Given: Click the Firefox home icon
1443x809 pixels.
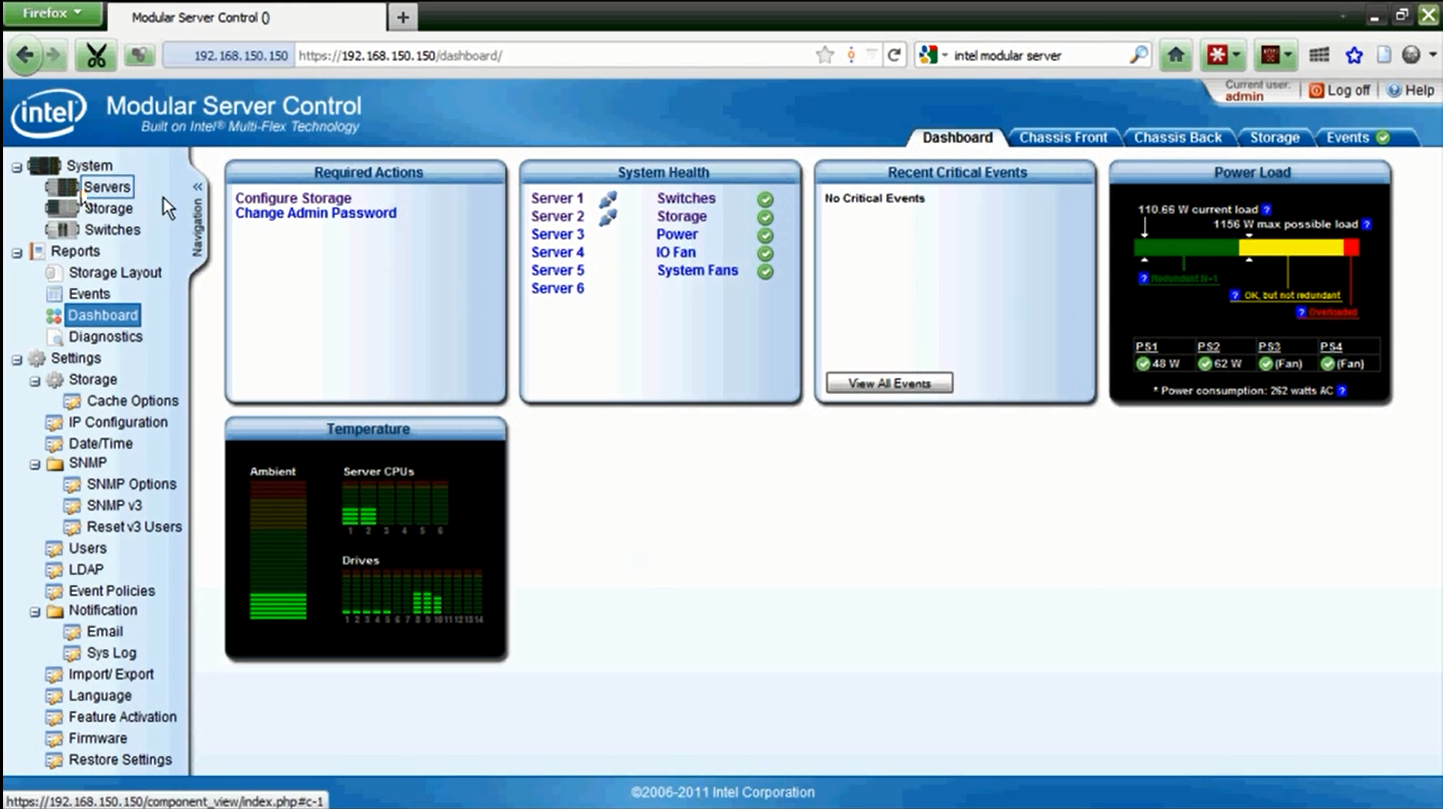Looking at the screenshot, I should point(1176,55).
